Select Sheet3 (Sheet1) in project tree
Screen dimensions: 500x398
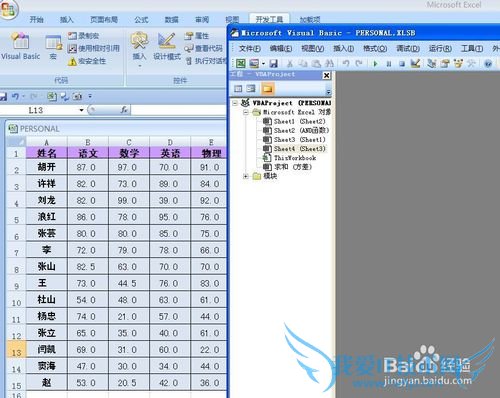click(294, 140)
